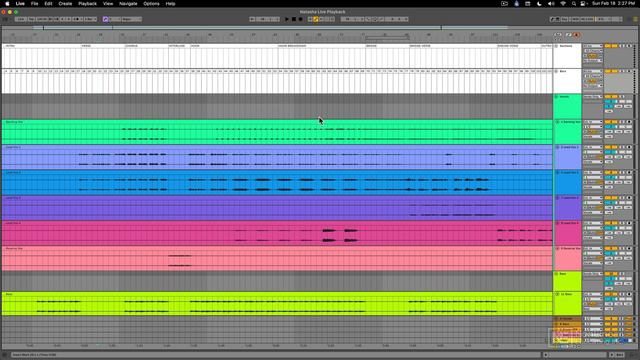Screen dimensions: 640x360
Task: Toggle the metronome in the control bar
Action: [78, 19]
